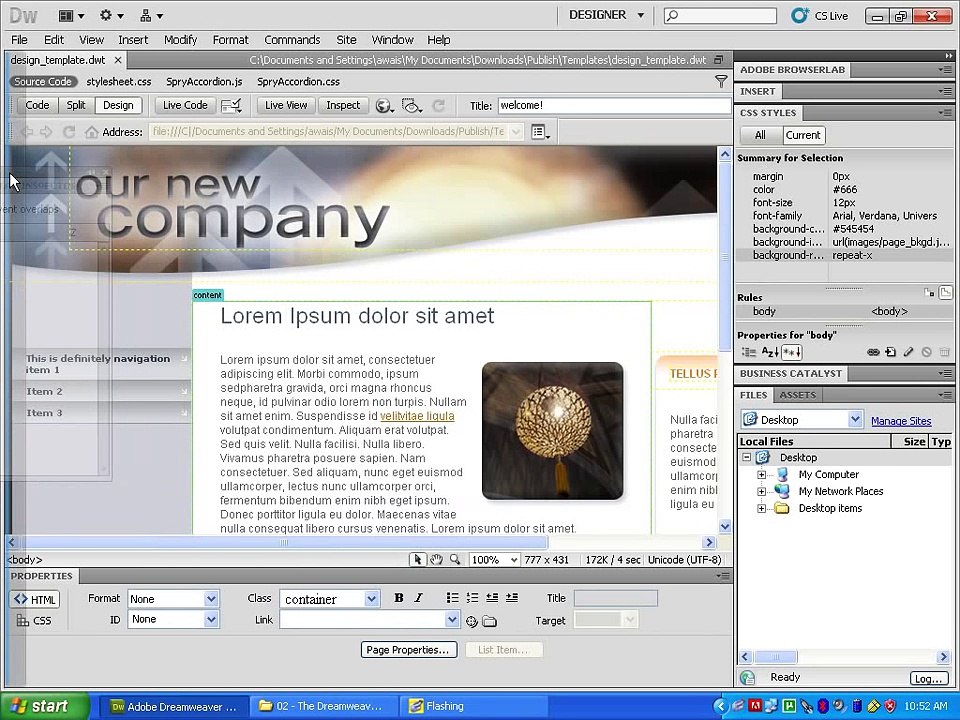Click the Italic formatting icon
The width and height of the screenshot is (960, 720).
tap(418, 598)
